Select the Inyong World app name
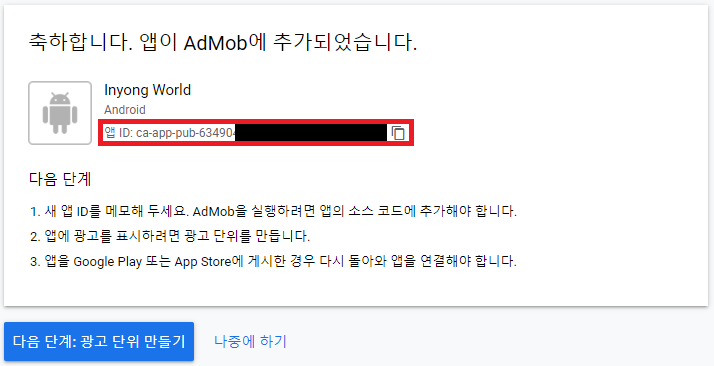This screenshot has width=714, height=366. (148, 90)
